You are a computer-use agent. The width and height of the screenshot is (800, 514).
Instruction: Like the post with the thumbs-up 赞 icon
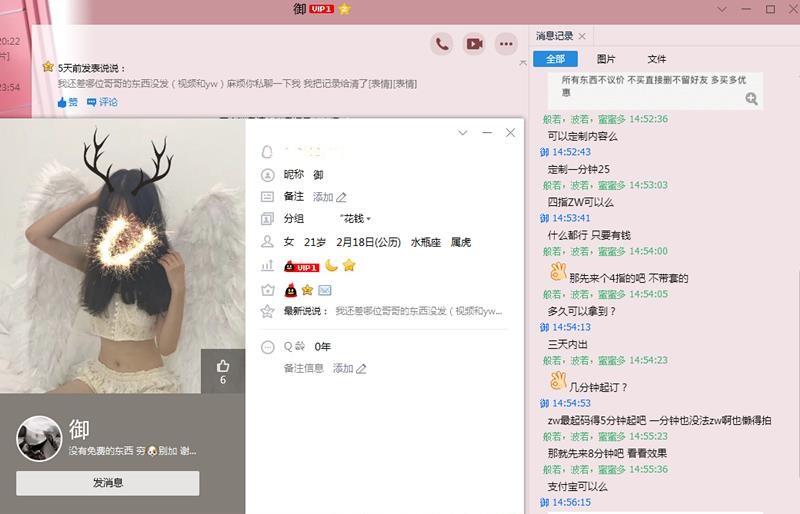pos(67,102)
